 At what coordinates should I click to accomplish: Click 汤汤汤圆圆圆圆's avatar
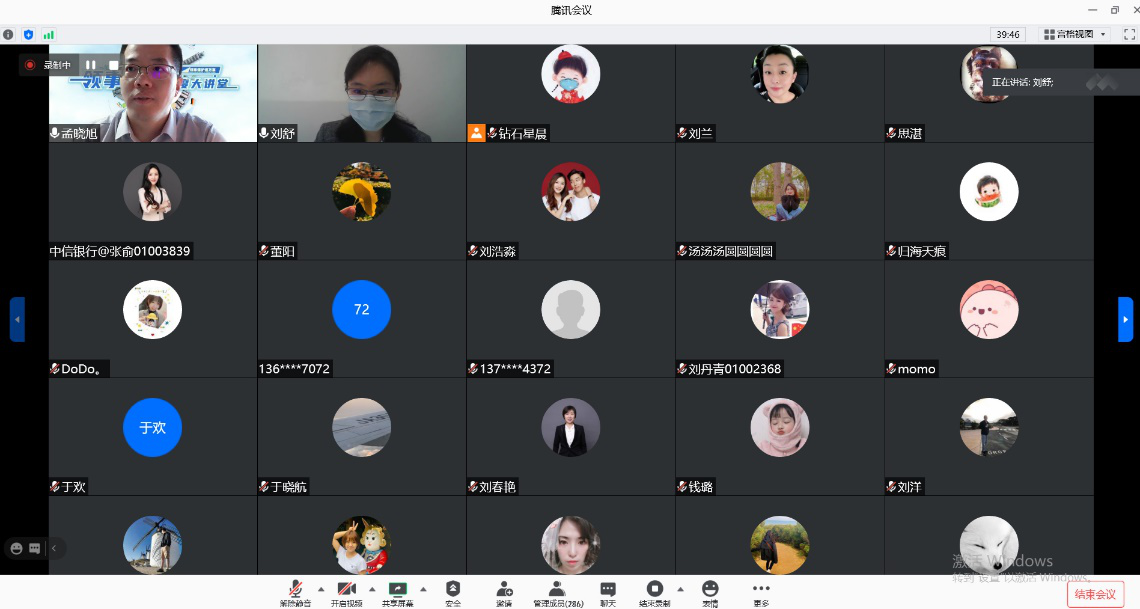coord(780,192)
